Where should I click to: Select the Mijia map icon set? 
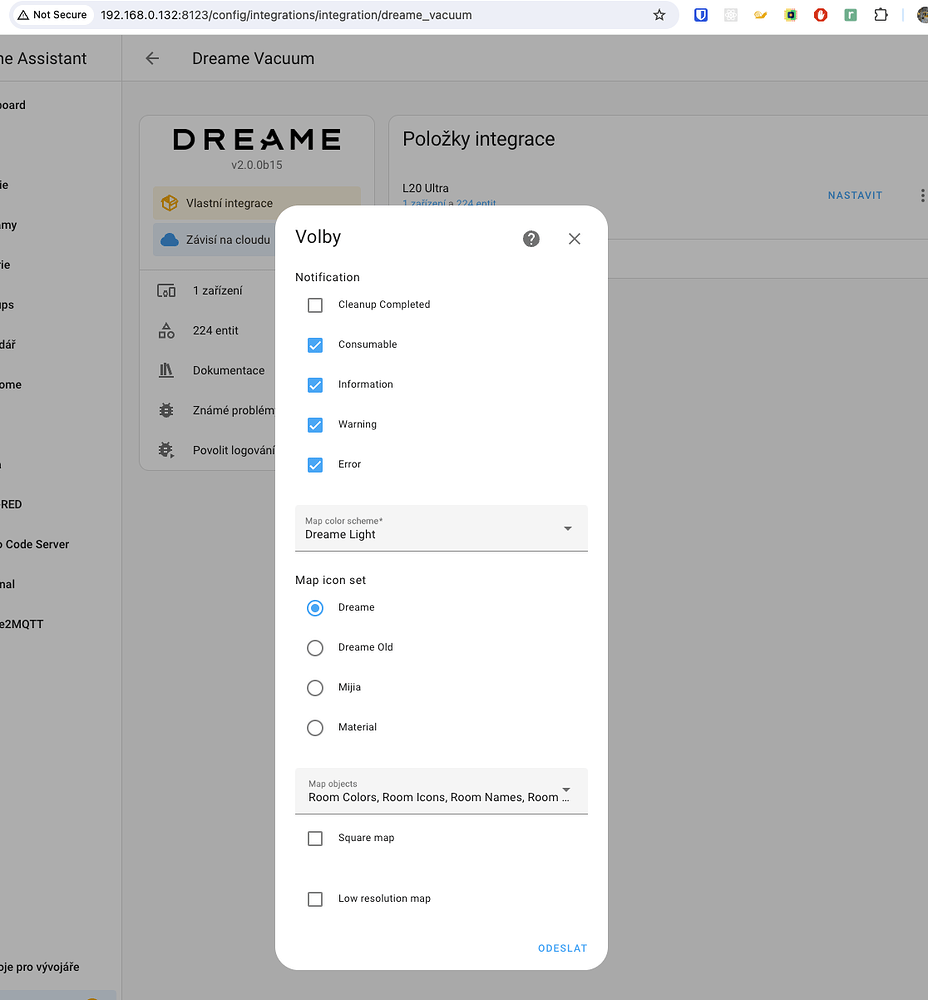pos(315,687)
